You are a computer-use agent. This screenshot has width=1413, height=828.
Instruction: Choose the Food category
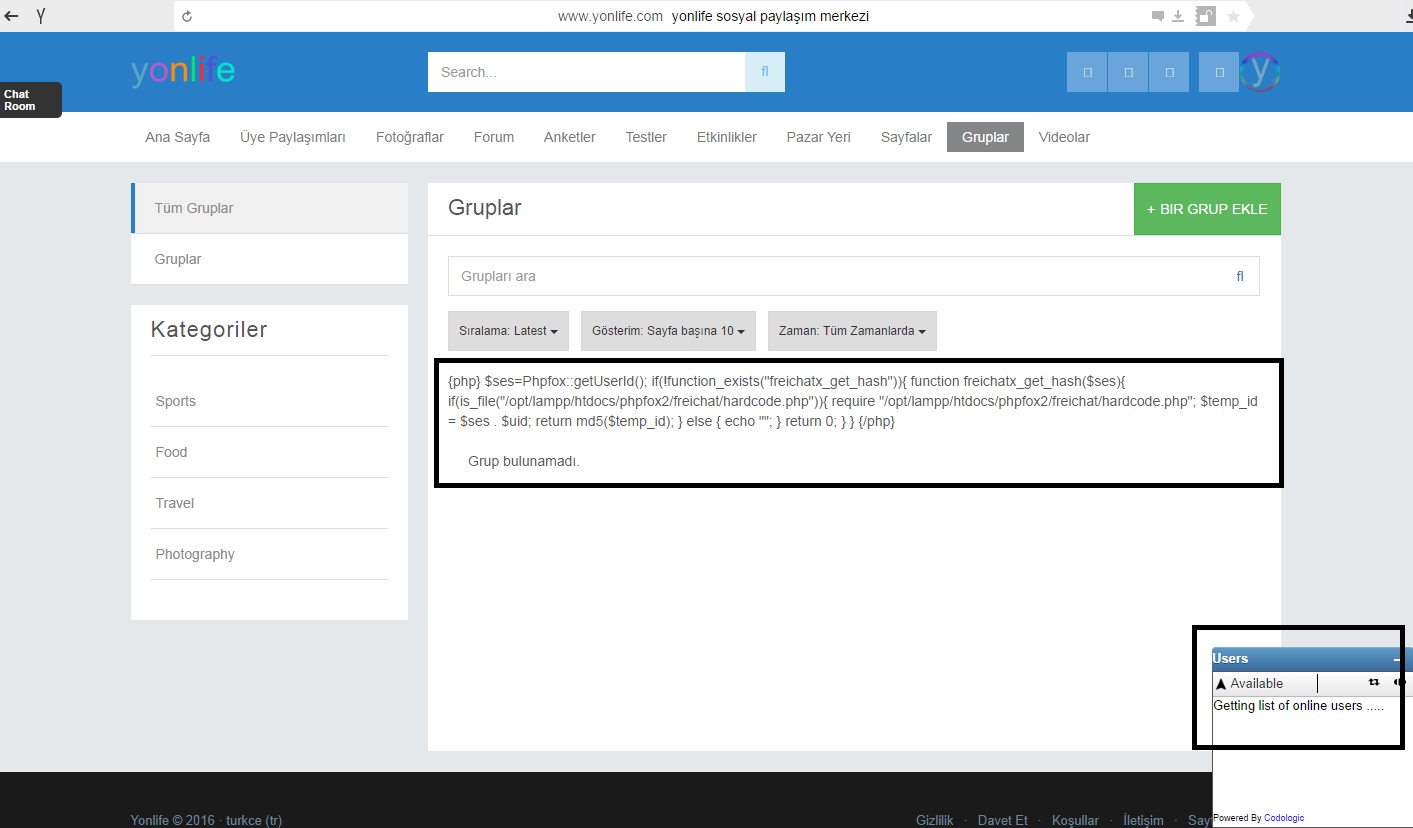tap(171, 452)
